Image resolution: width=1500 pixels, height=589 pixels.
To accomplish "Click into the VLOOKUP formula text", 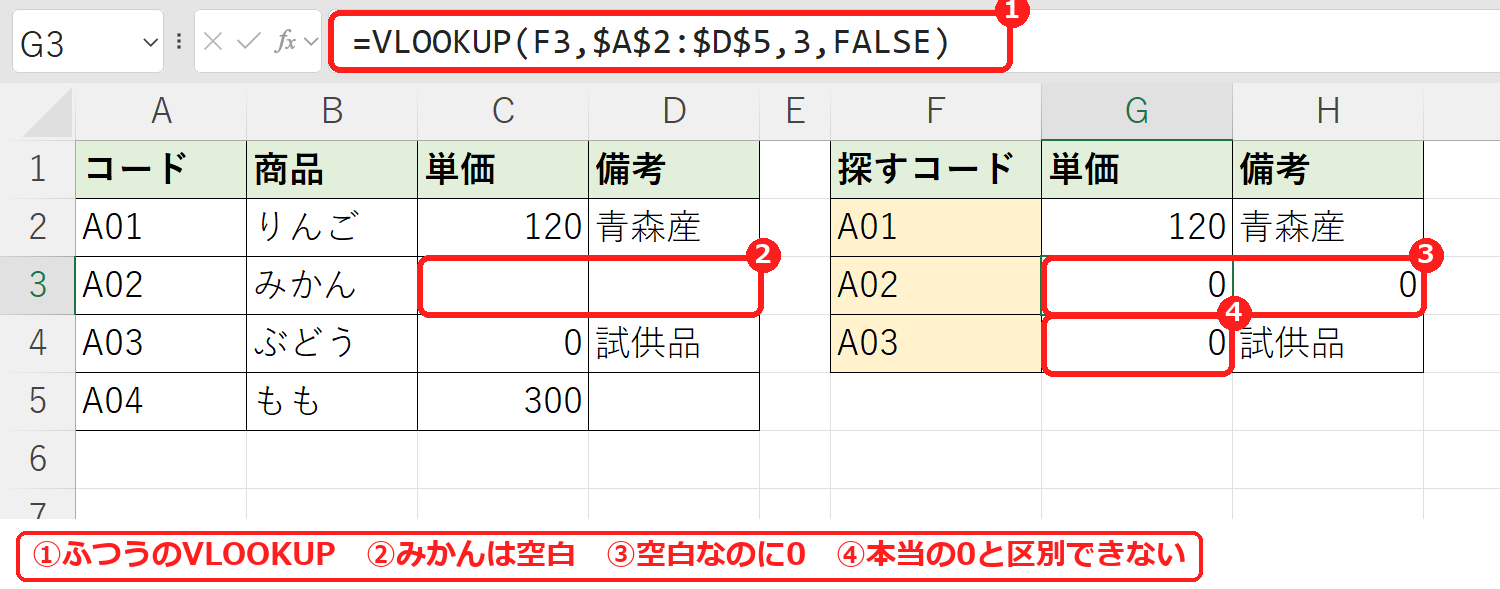I will point(651,42).
